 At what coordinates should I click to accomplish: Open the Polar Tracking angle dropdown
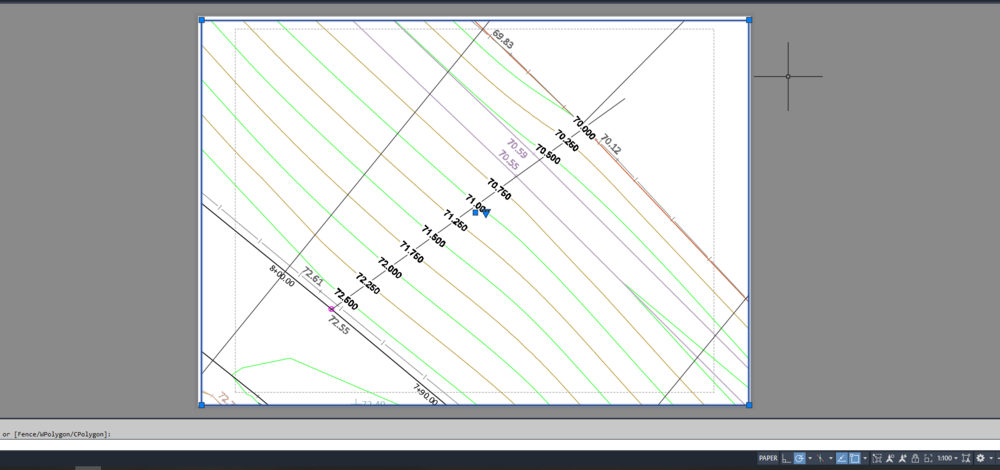click(810, 458)
